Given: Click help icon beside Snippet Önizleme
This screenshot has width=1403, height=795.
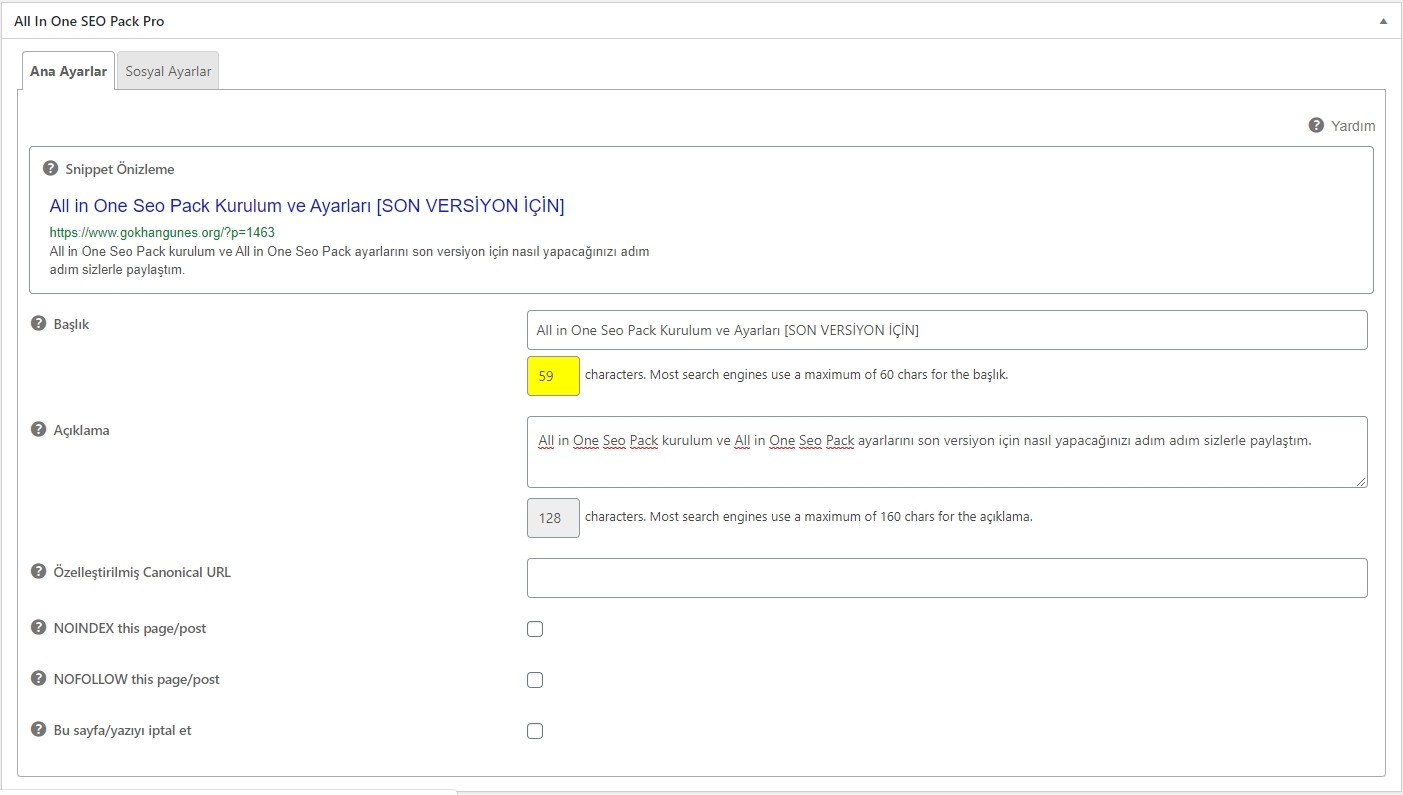Looking at the screenshot, I should click(x=51, y=169).
